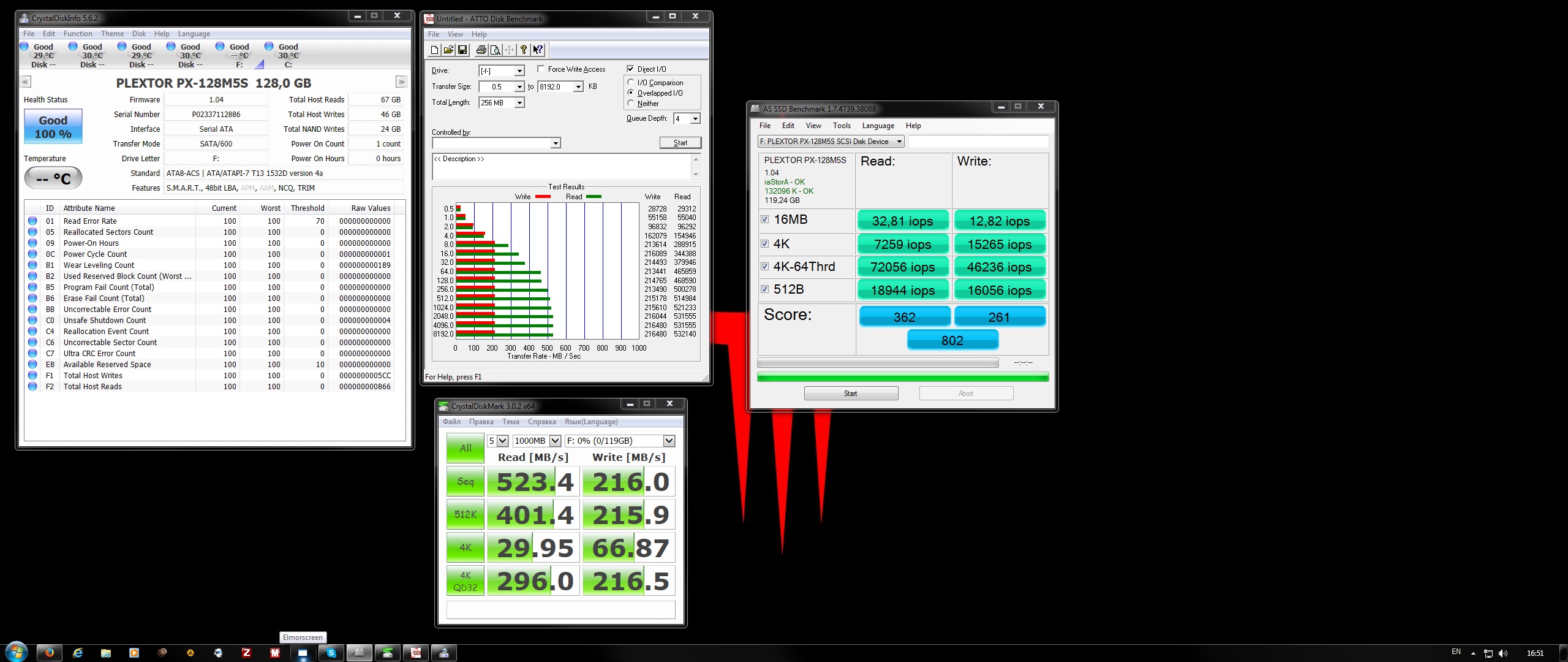
Task: Click context help arrow icon in ATTO
Action: [538, 50]
